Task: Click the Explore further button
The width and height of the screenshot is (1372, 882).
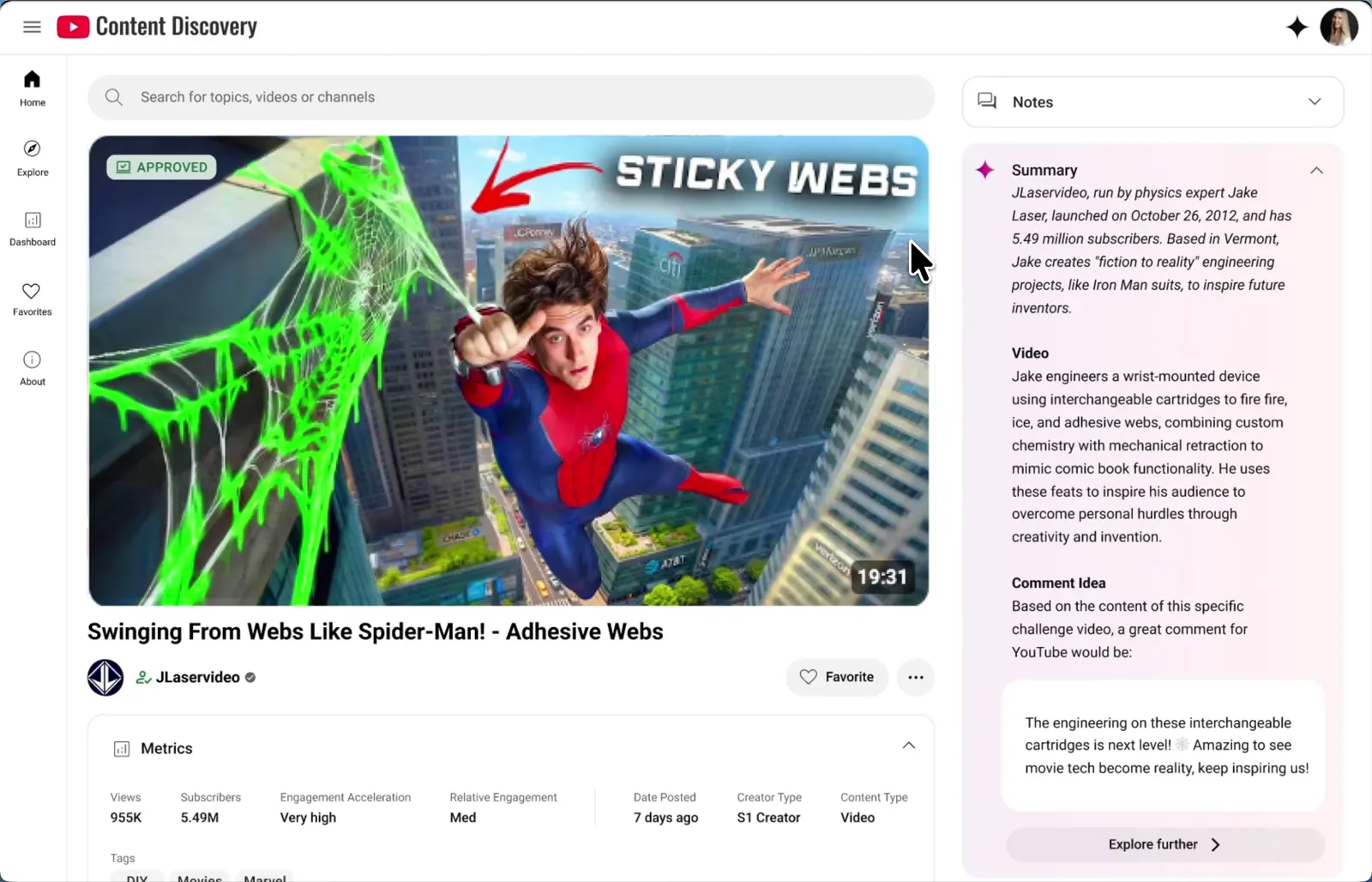Action: (1165, 844)
